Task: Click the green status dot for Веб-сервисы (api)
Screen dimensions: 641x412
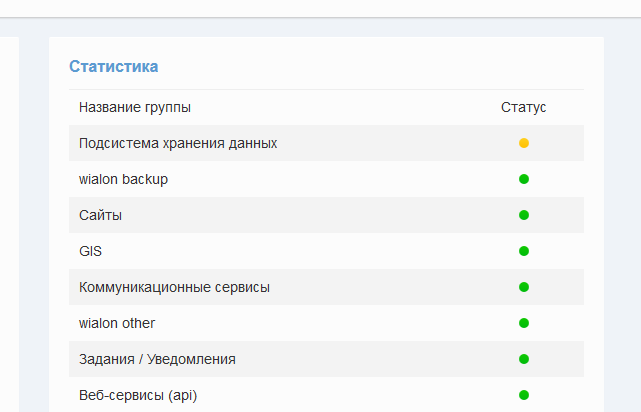Action: [x=524, y=395]
